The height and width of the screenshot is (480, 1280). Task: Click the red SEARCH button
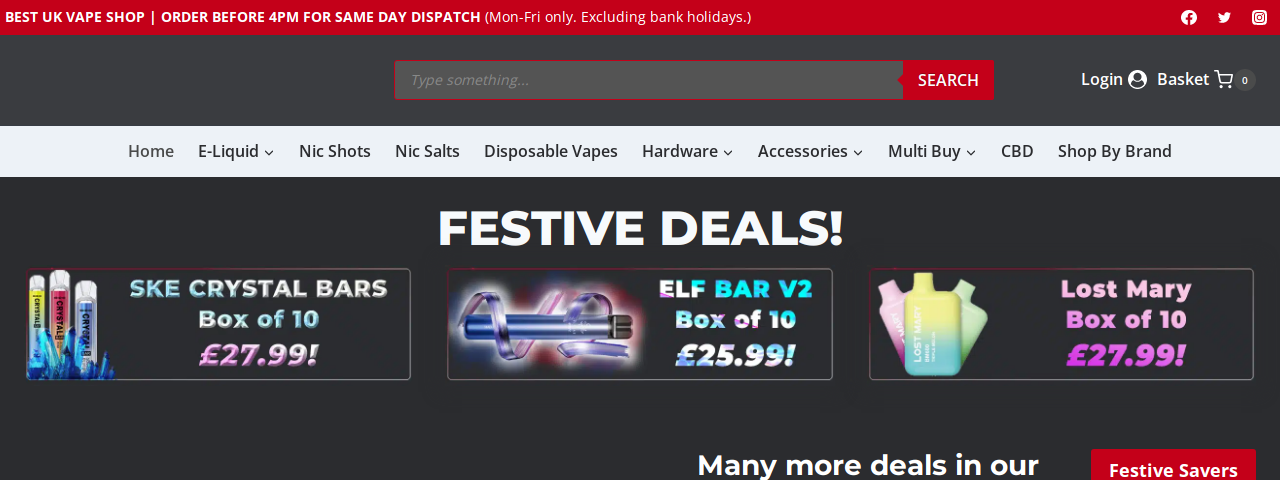[x=948, y=80]
